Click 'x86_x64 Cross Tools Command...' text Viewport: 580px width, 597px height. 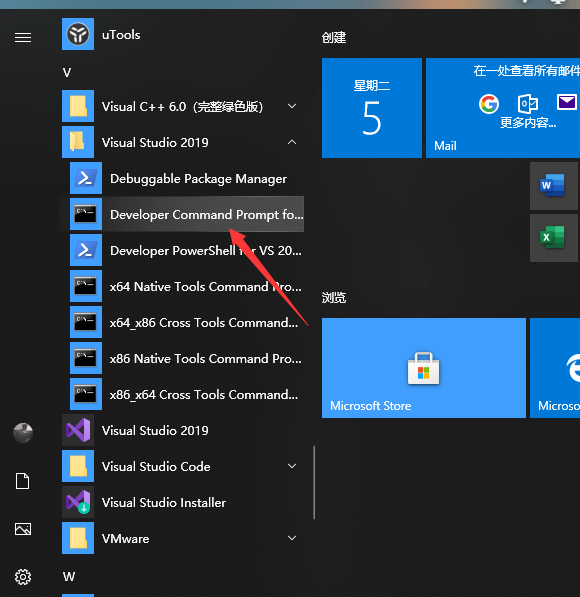[204, 394]
